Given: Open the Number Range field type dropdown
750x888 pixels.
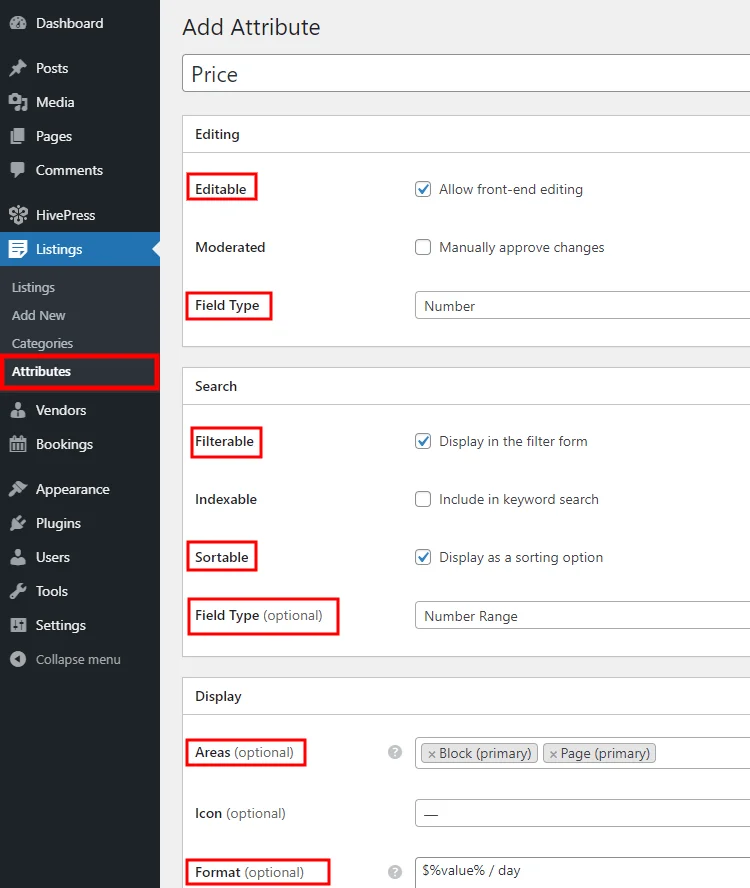Looking at the screenshot, I should pos(582,616).
